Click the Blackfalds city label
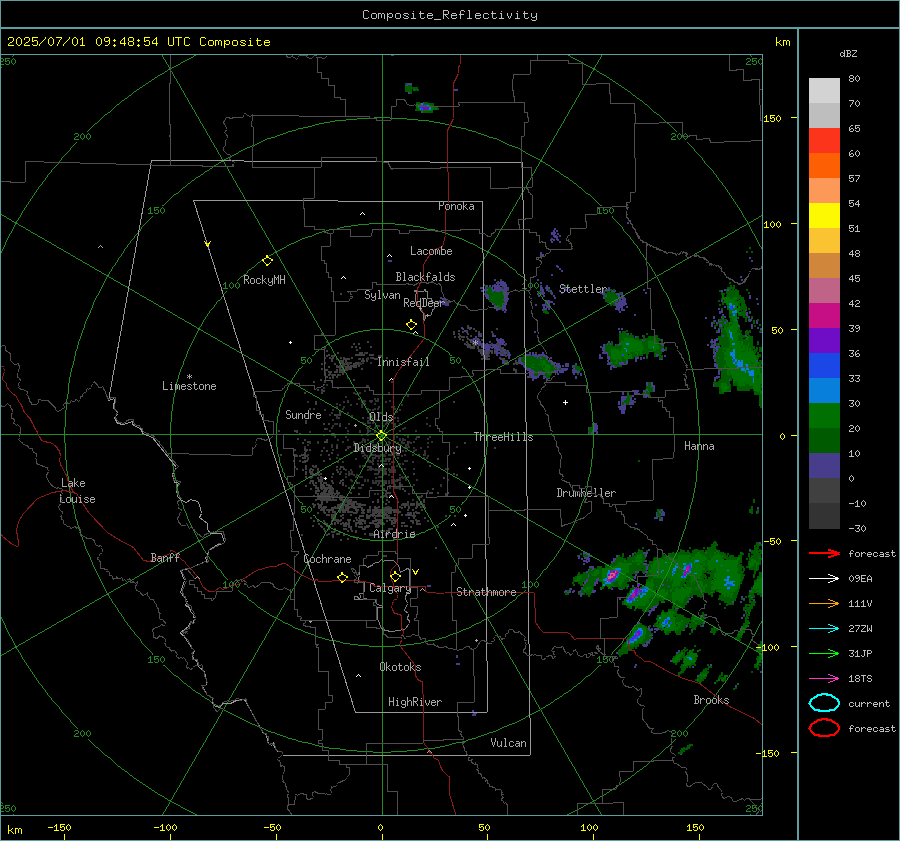Screen dimensions: 900x841 tap(425, 277)
